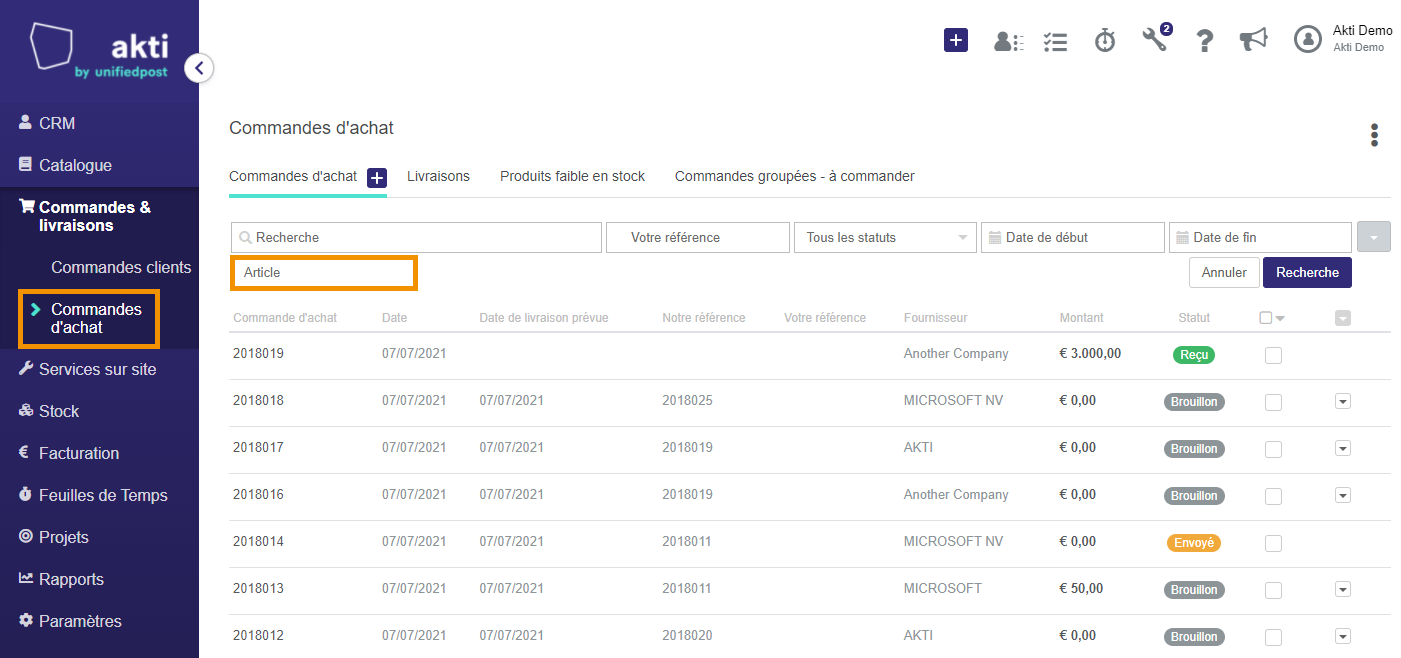Expand the extra filters dropdown button
The width and height of the screenshot is (1401, 658).
coord(1373,238)
